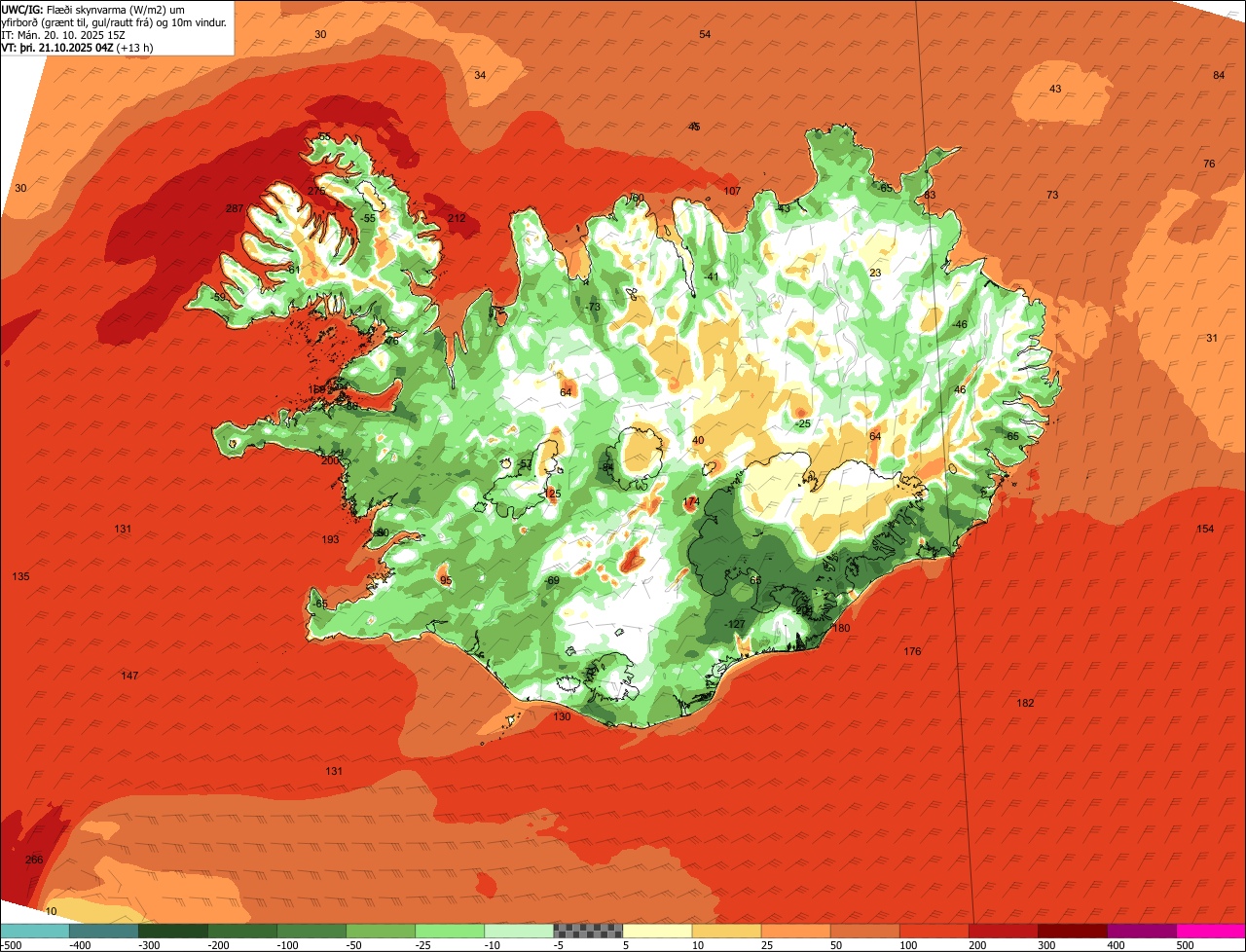Click the "54" value at the top

(x=705, y=34)
